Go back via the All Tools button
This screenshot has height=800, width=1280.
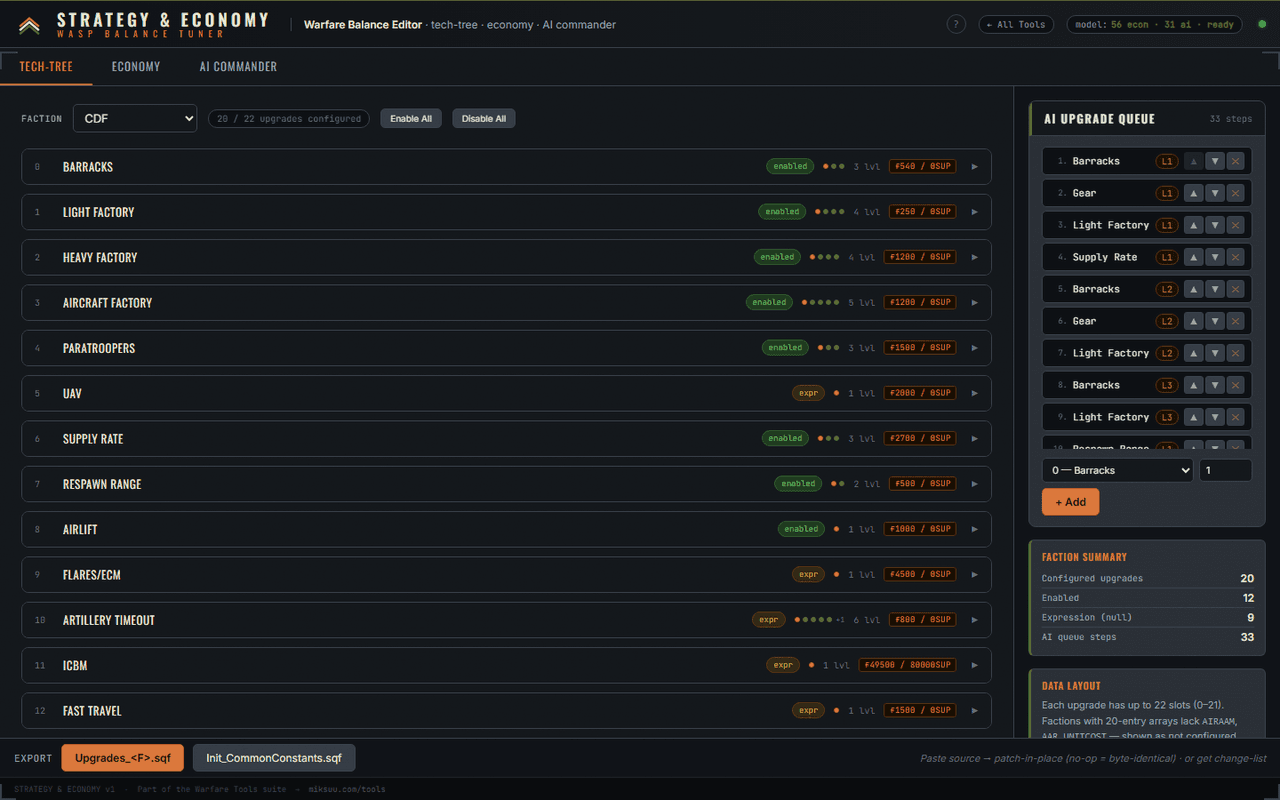coord(1016,24)
